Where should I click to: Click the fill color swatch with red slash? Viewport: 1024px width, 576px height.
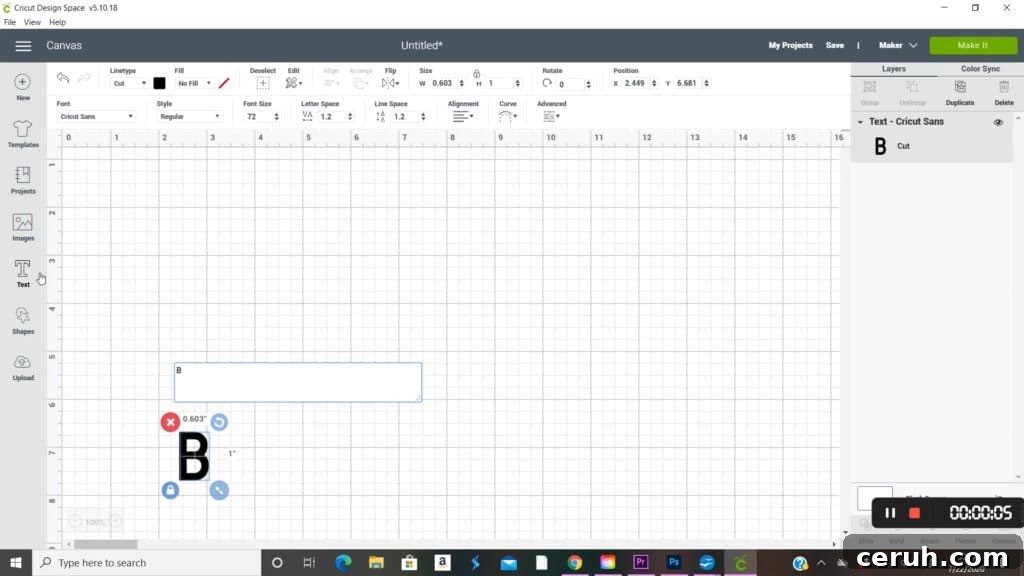tap(224, 84)
